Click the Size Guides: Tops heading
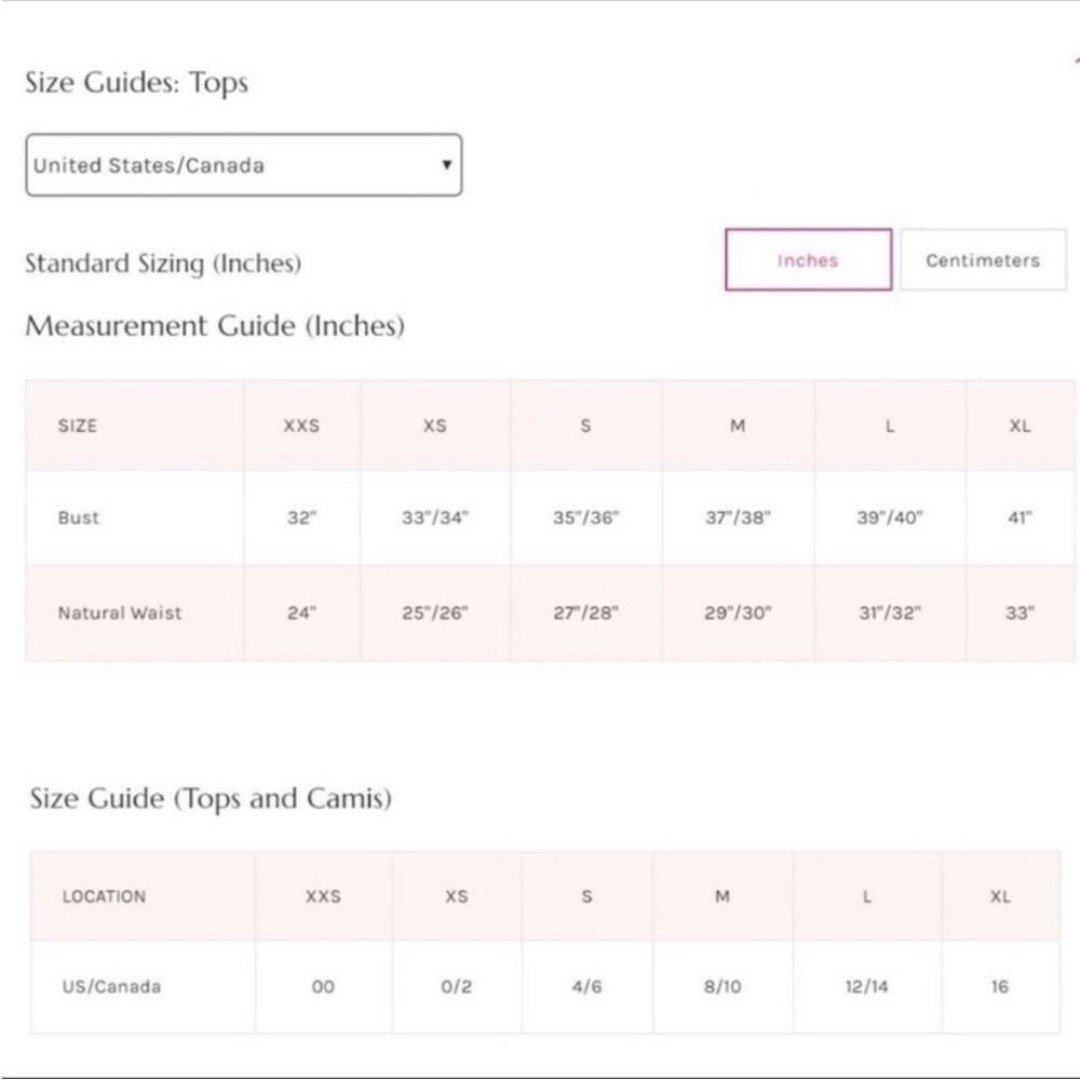Image resolution: width=1080 pixels, height=1080 pixels. coord(136,83)
